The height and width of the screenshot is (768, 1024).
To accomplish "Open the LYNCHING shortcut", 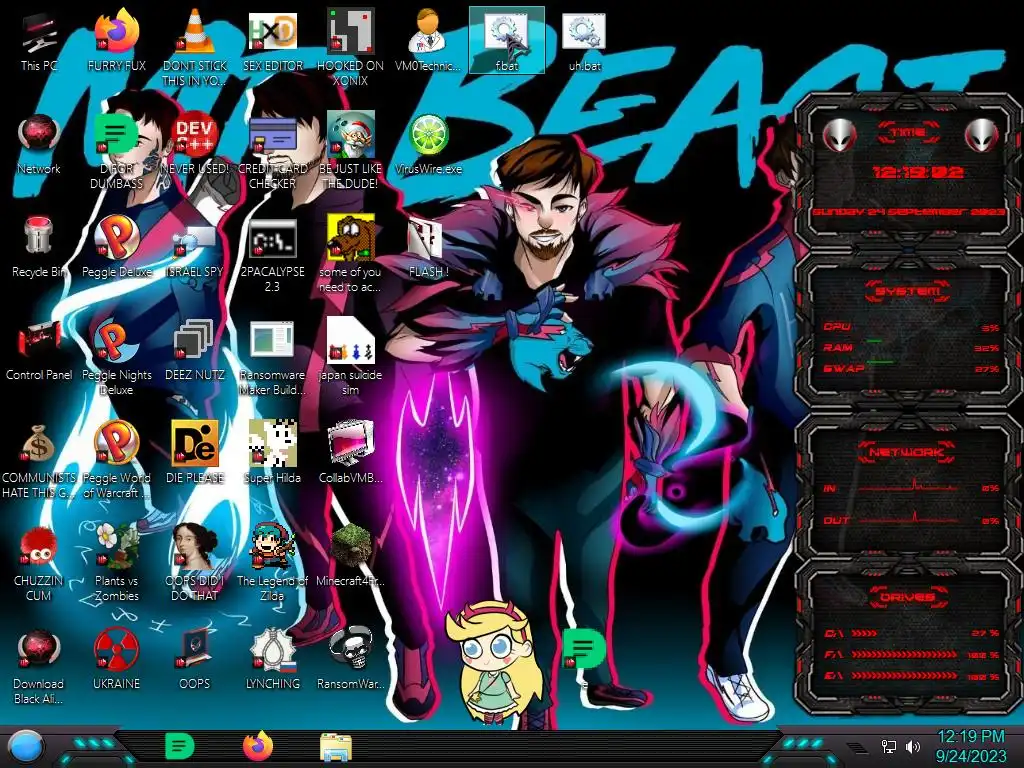I will [x=272, y=658].
